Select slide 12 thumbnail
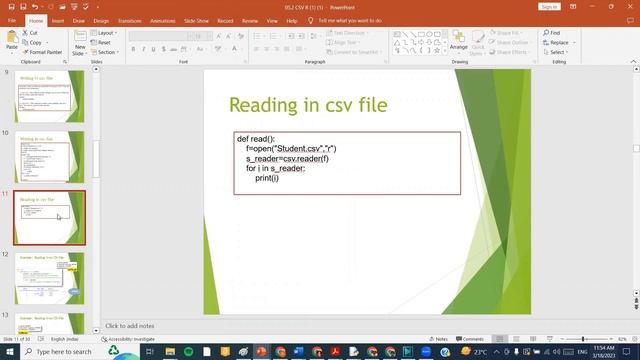 (x=49, y=278)
